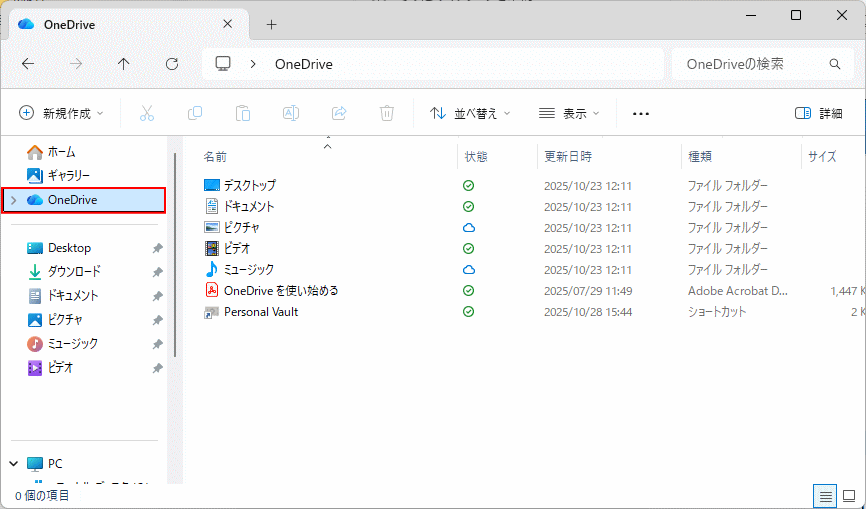This screenshot has width=866, height=509.
Task: Unpin Desktop using its pin icon
Action: (157, 248)
